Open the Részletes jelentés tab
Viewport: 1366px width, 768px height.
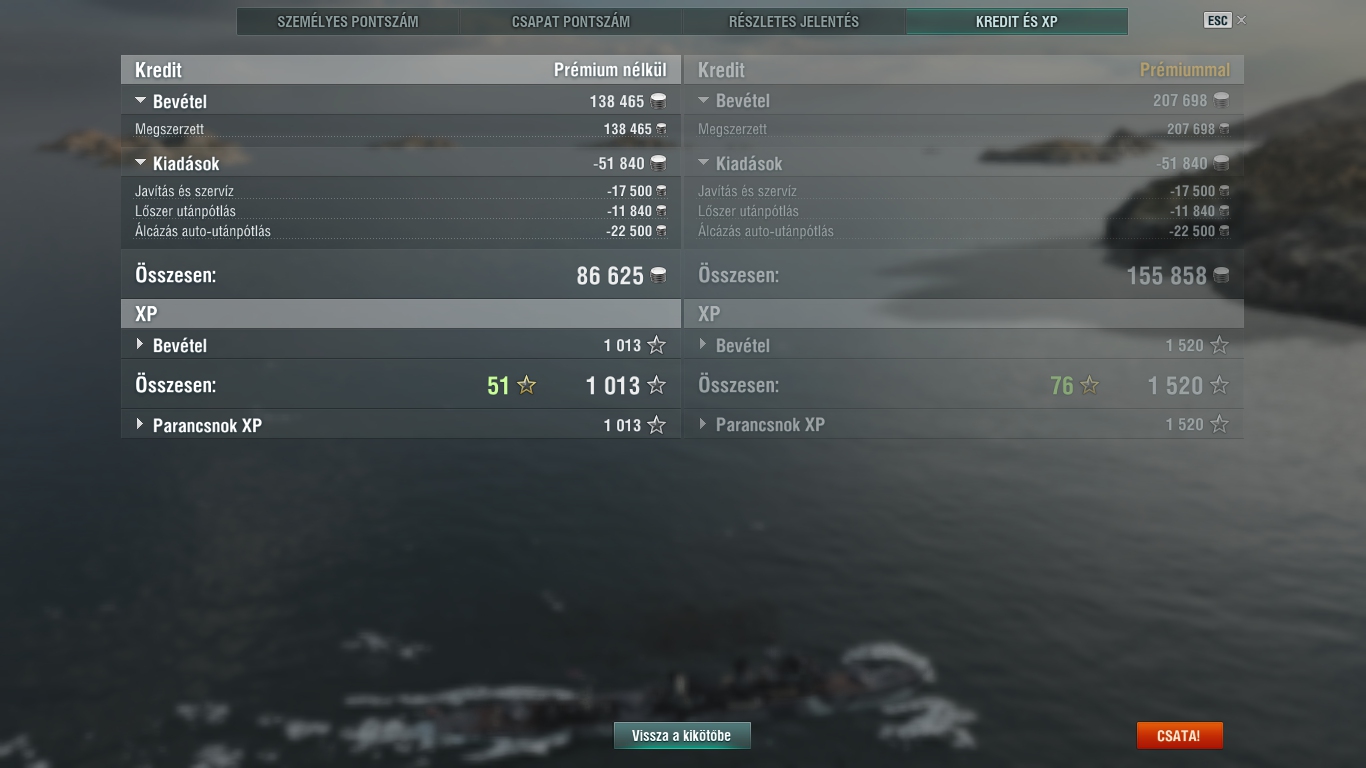coord(794,21)
